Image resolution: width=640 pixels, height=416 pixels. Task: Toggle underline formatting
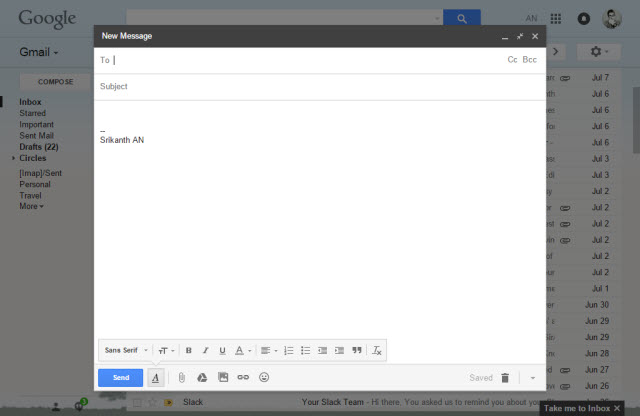click(x=222, y=350)
